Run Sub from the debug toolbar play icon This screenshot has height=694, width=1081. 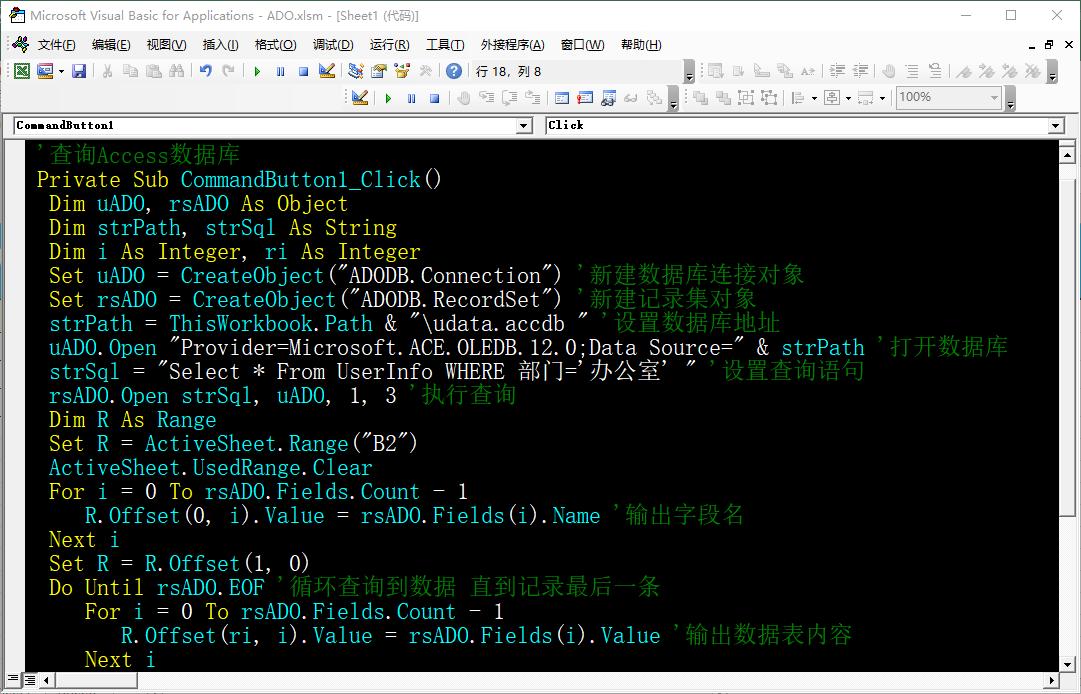point(388,98)
